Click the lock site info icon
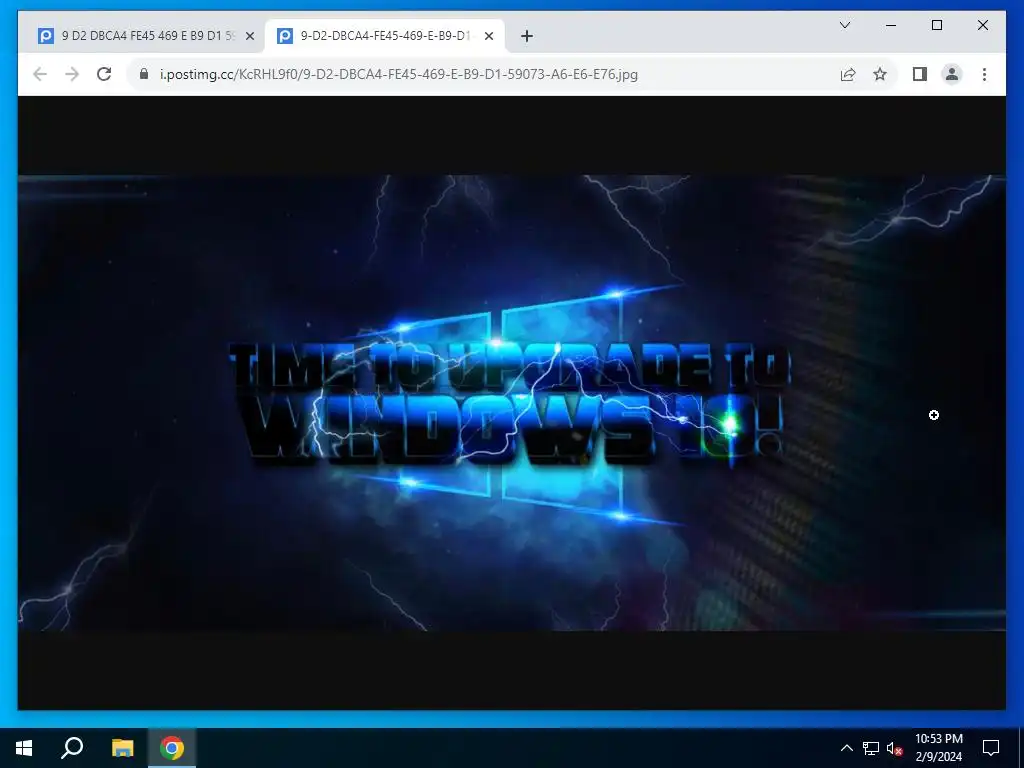The height and width of the screenshot is (768, 1024). pyautogui.click(x=144, y=74)
